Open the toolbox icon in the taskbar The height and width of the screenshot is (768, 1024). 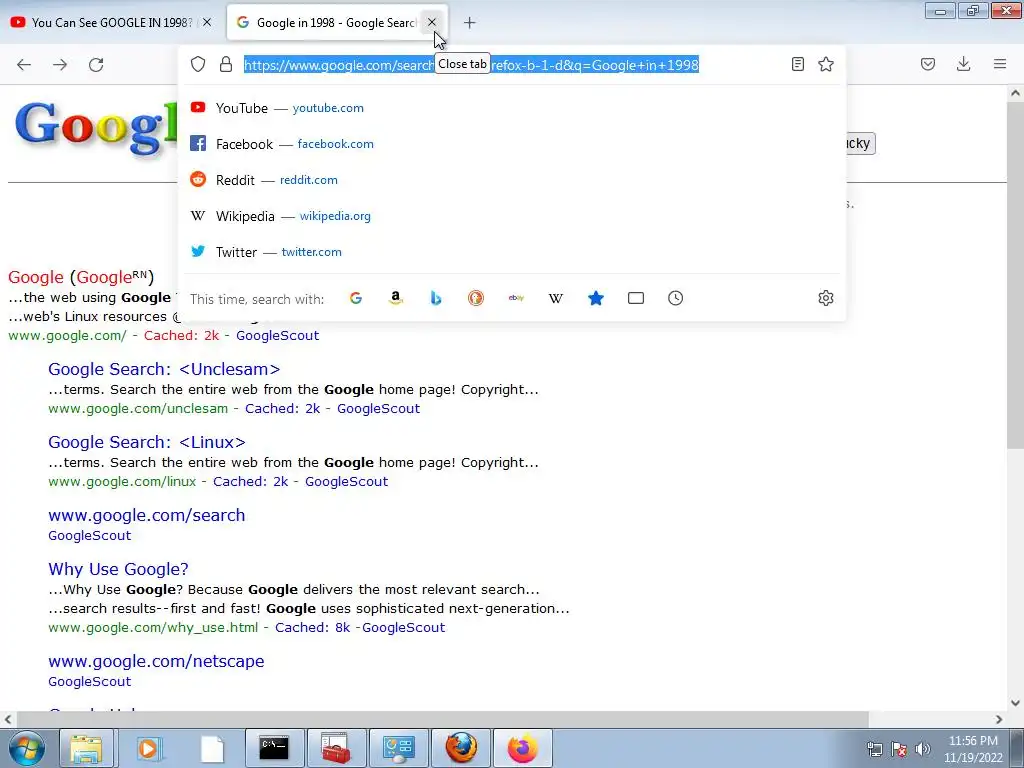(336, 748)
